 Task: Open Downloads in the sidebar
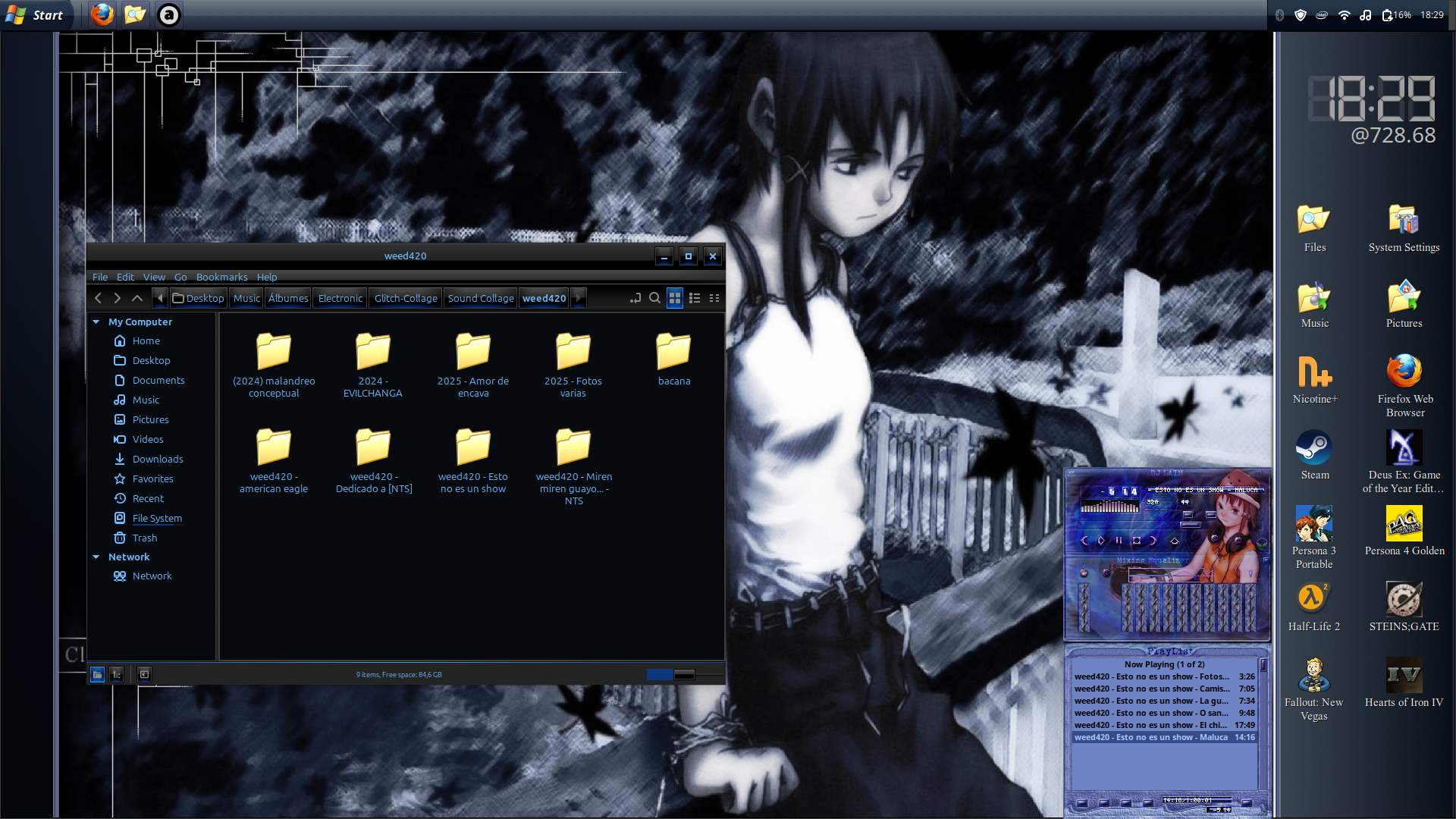(157, 459)
